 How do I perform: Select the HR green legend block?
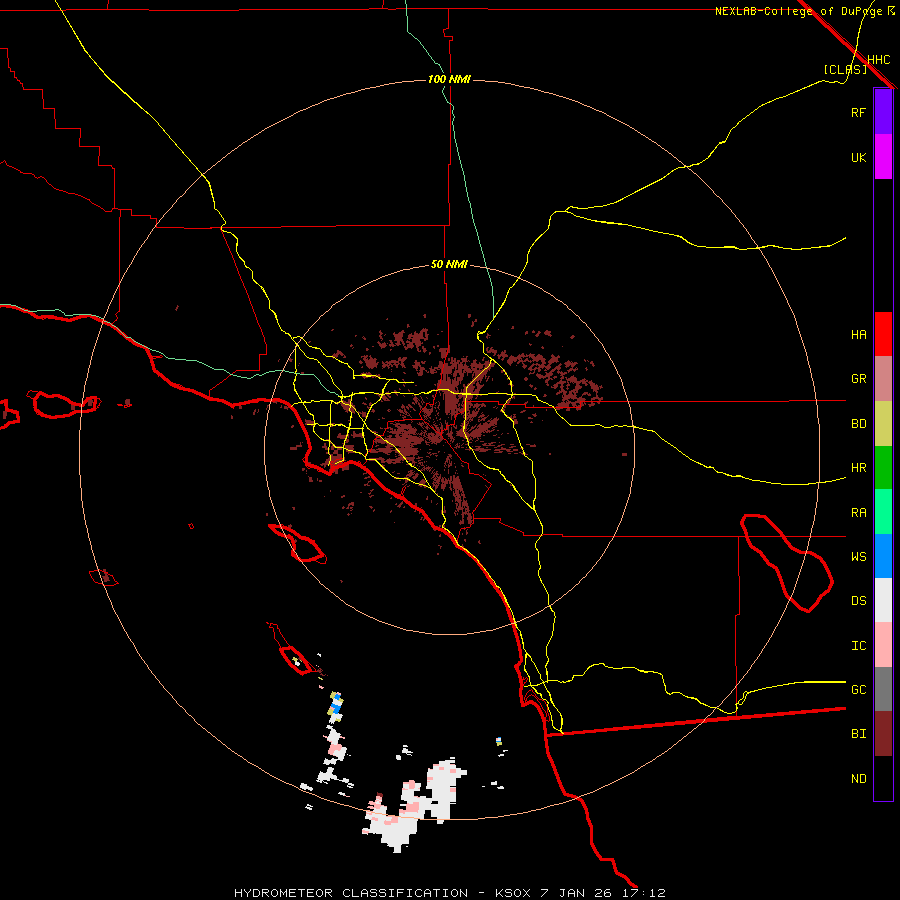pos(883,468)
